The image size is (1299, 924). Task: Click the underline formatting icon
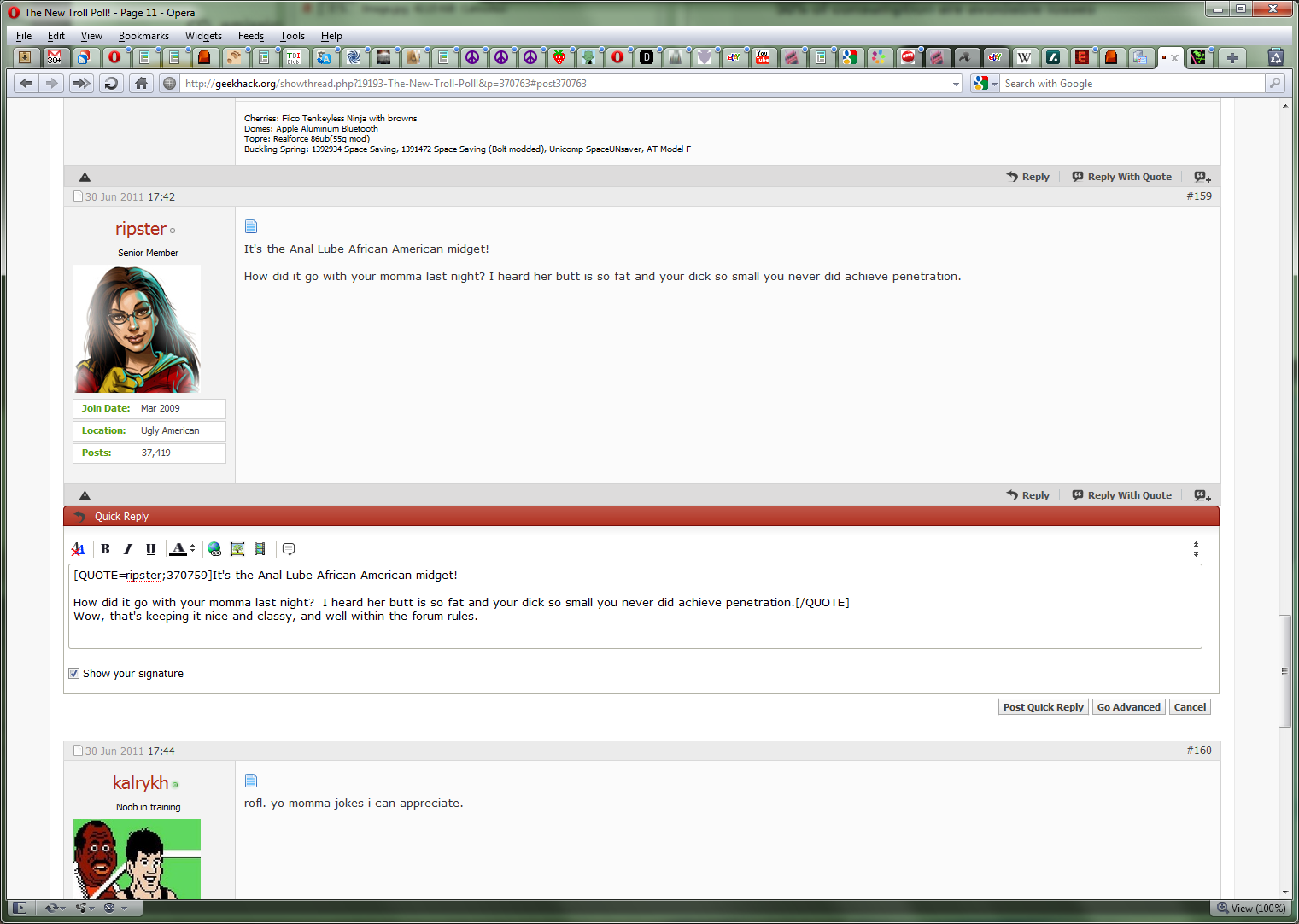coord(150,549)
